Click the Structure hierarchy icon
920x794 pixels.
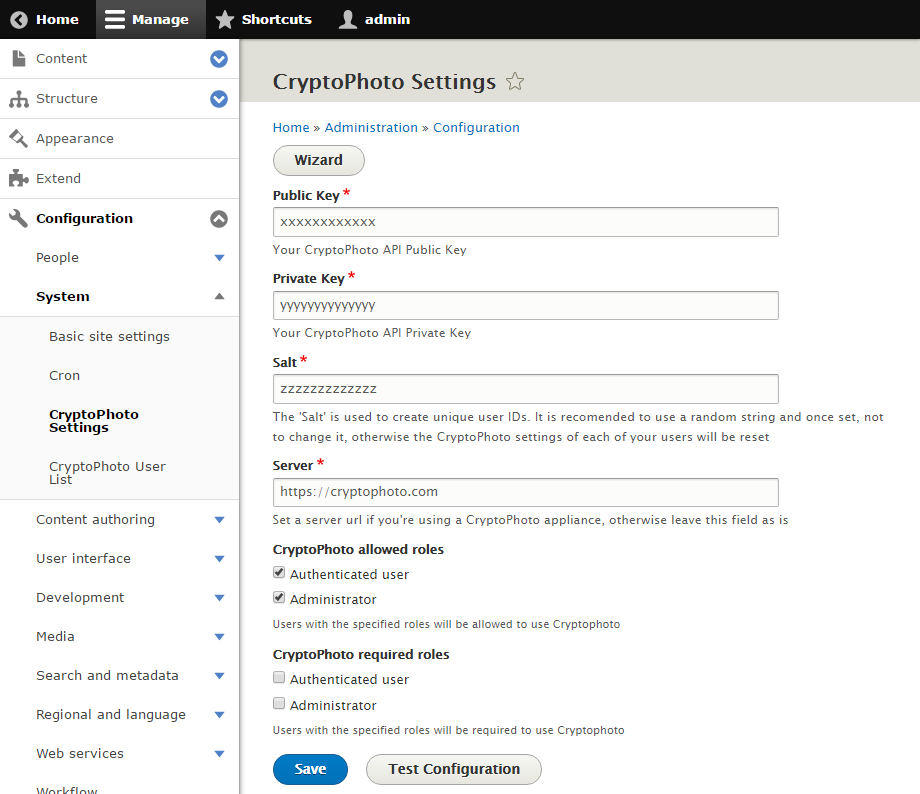click(x=19, y=99)
